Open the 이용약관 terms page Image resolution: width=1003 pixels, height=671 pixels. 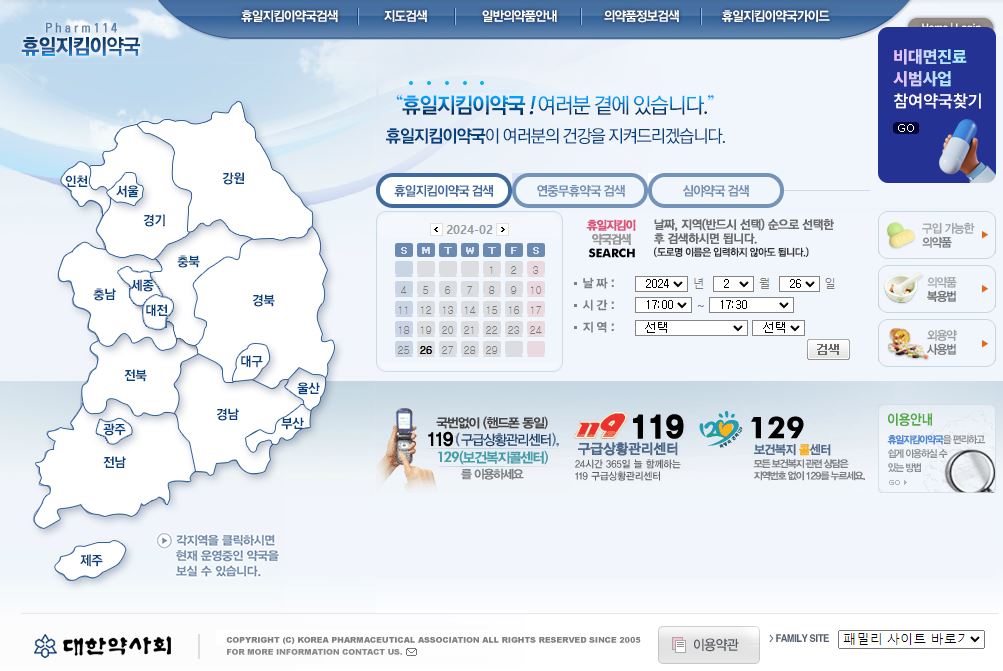click(x=708, y=646)
